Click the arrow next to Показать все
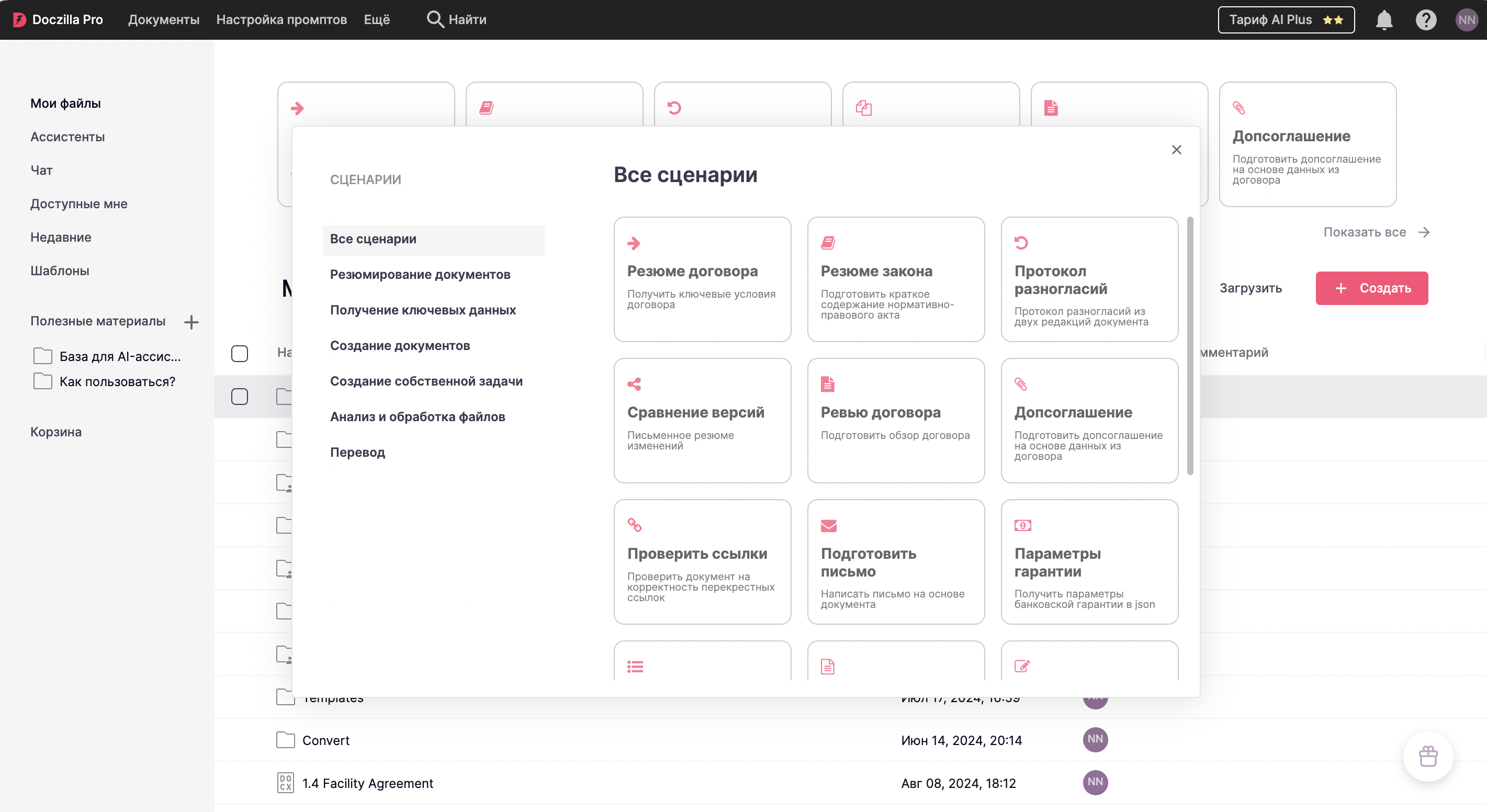Viewport: 1487px width, 812px height. click(x=1424, y=232)
